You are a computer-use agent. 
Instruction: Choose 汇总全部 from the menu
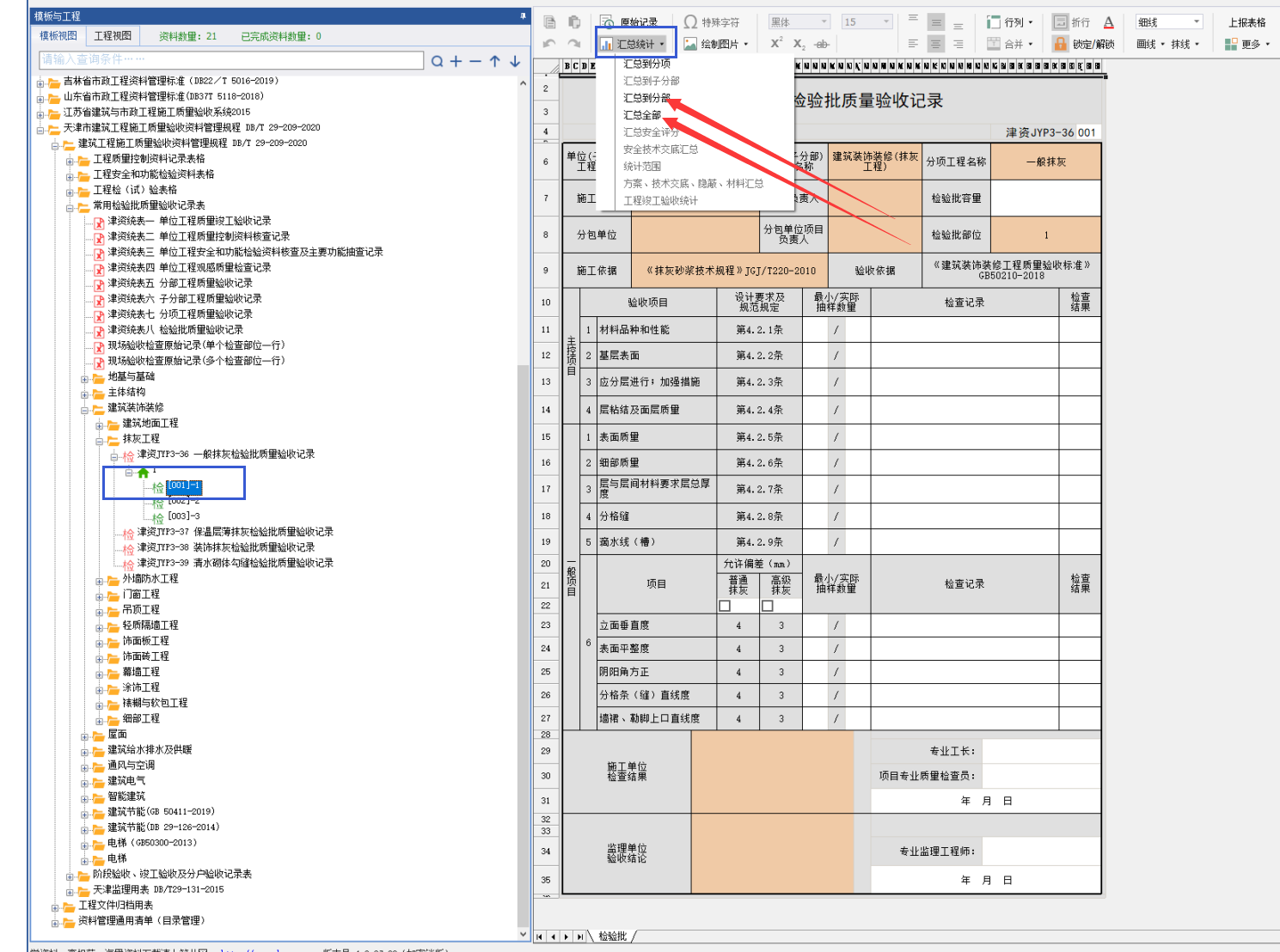pyautogui.click(x=642, y=115)
